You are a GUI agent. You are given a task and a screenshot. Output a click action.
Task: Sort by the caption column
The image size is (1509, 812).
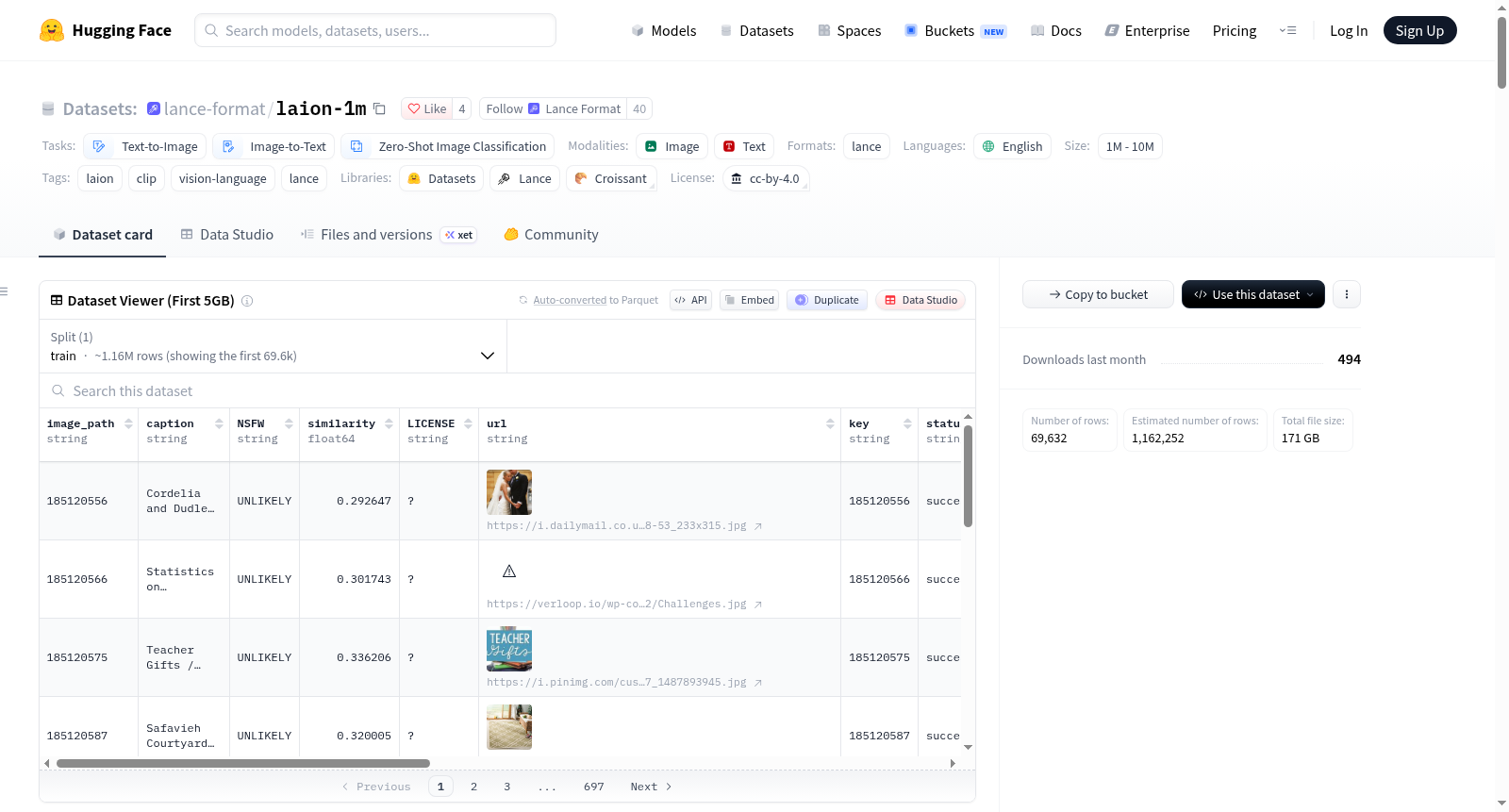tap(219, 423)
